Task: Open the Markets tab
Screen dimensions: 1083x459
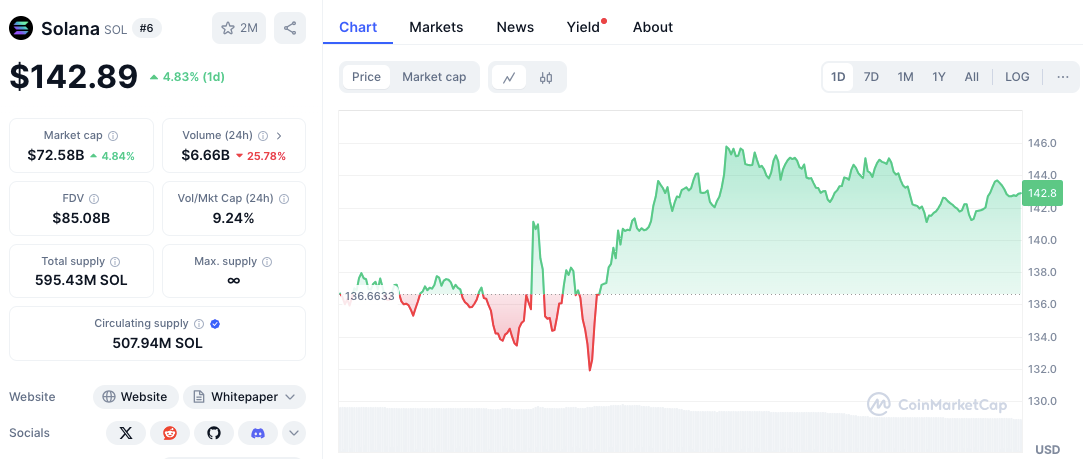Action: tap(436, 27)
